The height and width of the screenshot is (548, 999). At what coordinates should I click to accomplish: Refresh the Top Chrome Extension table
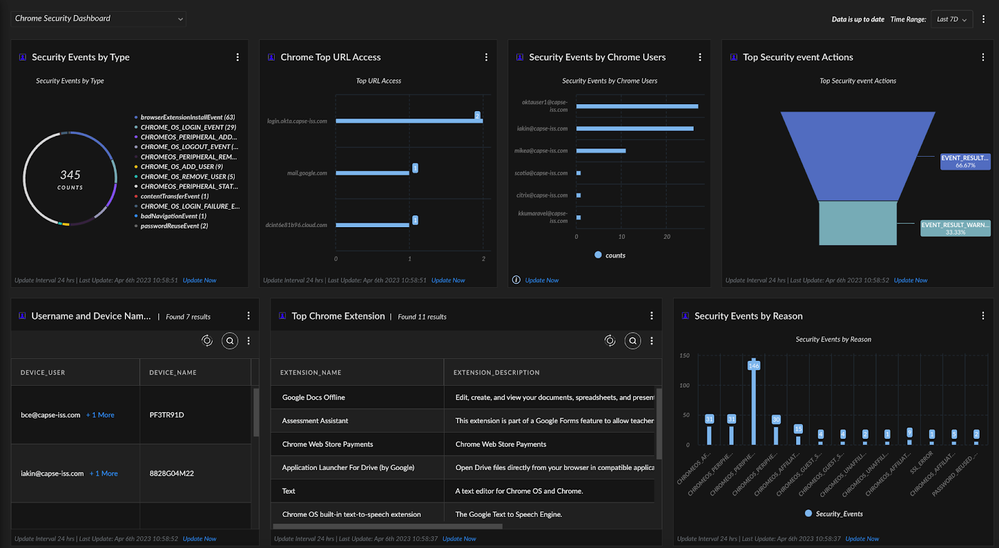(x=610, y=341)
